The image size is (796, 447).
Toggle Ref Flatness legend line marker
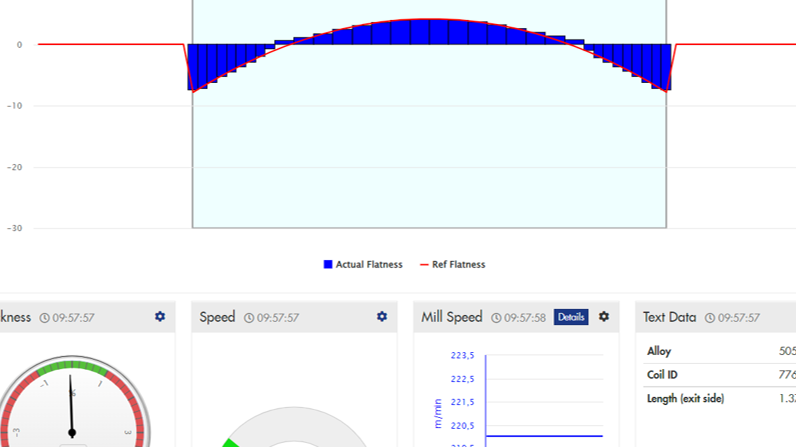point(424,264)
